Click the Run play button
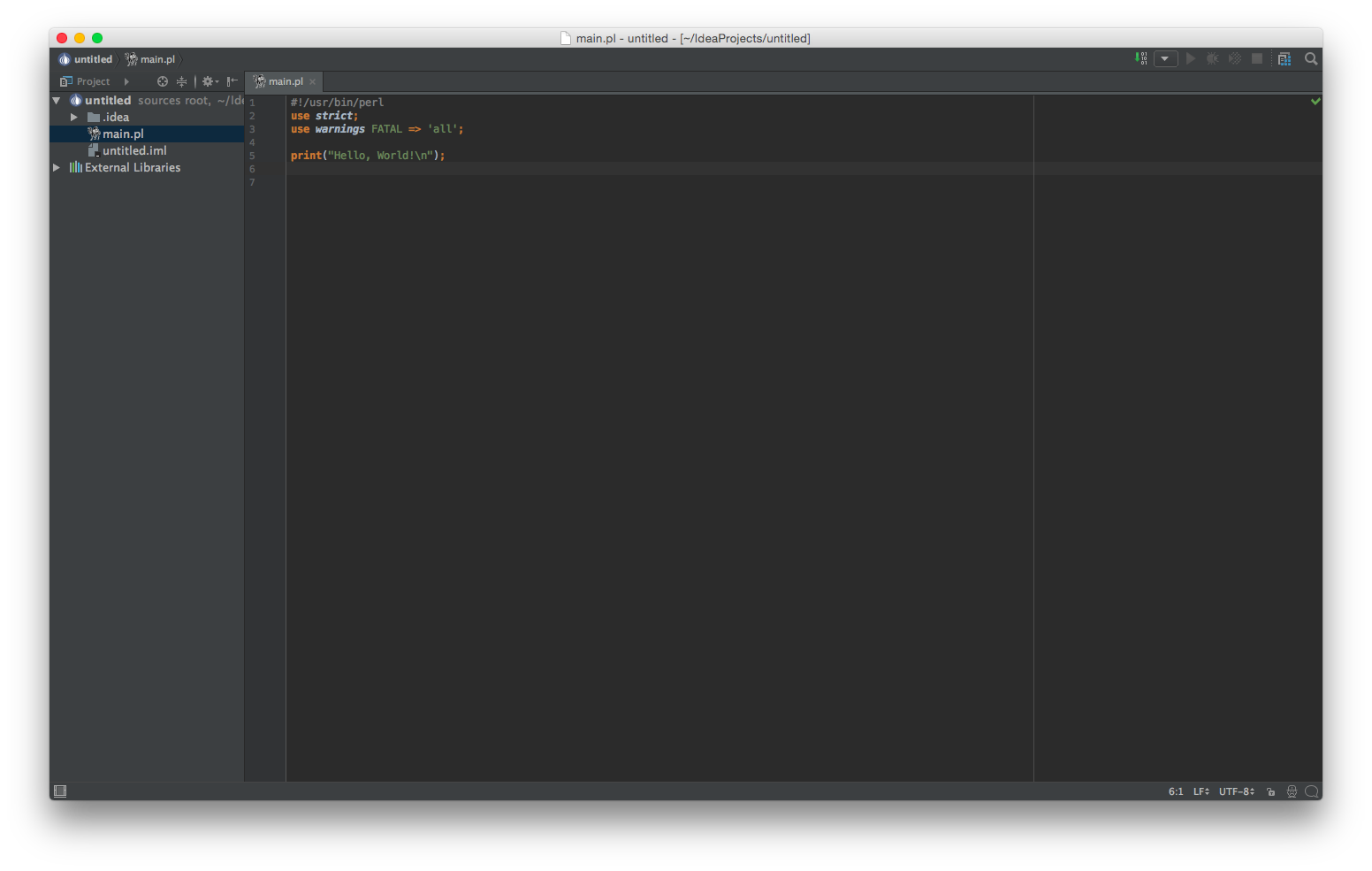The height and width of the screenshot is (871, 1372). coord(1191,59)
